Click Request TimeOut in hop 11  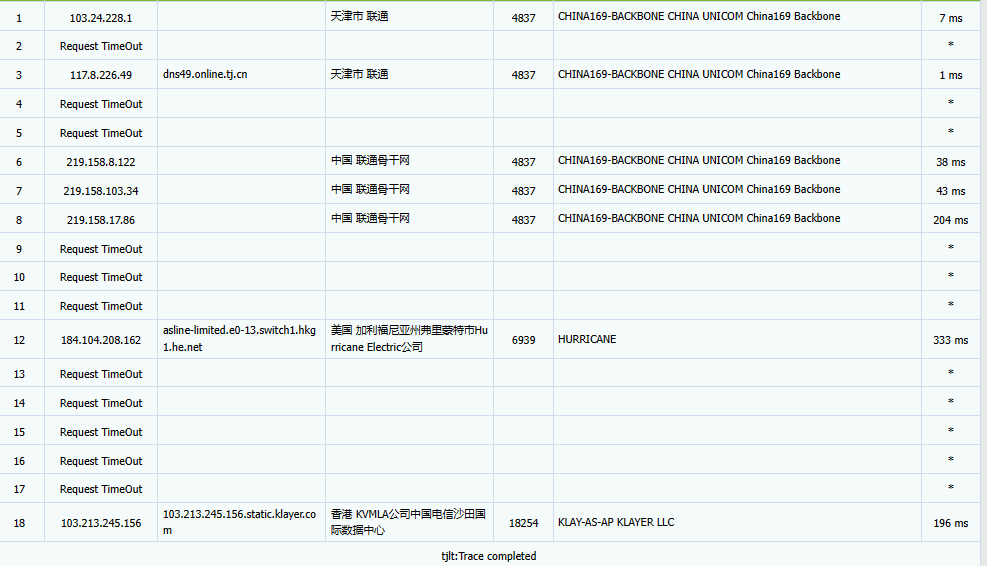coord(101,306)
